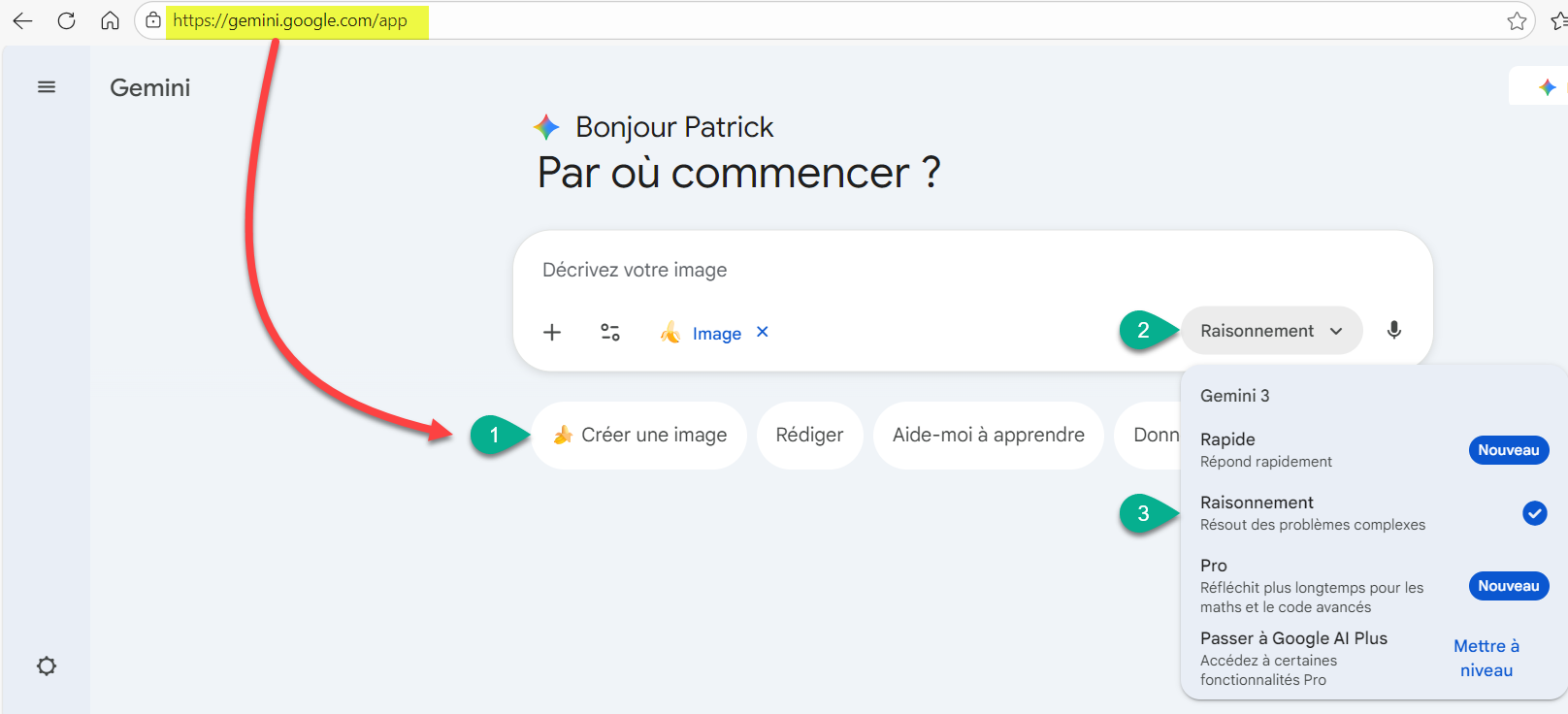Click the 'Mettre à niveau' upgrade link

pos(1486,658)
